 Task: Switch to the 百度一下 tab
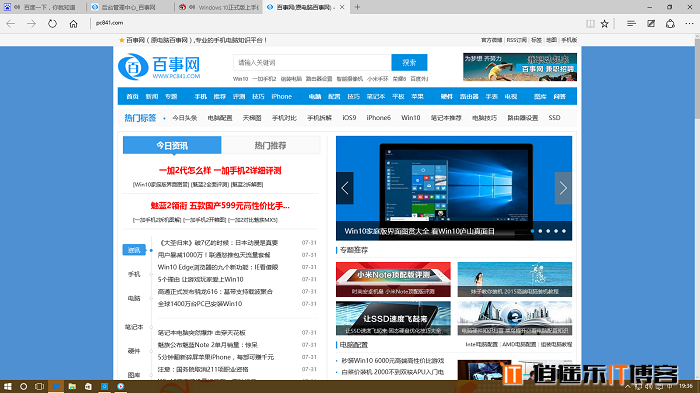coord(43,7)
